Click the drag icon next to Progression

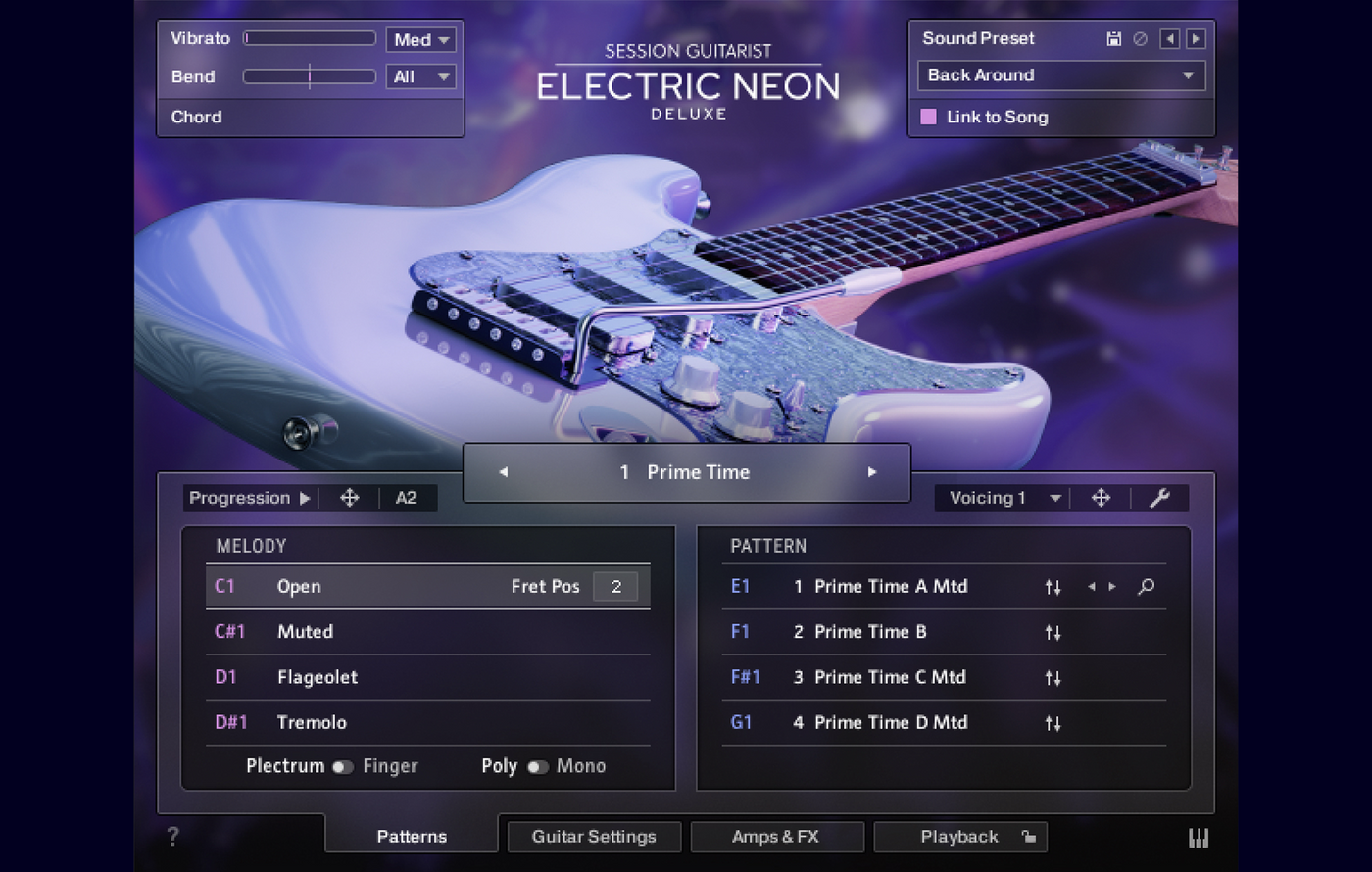pos(349,498)
